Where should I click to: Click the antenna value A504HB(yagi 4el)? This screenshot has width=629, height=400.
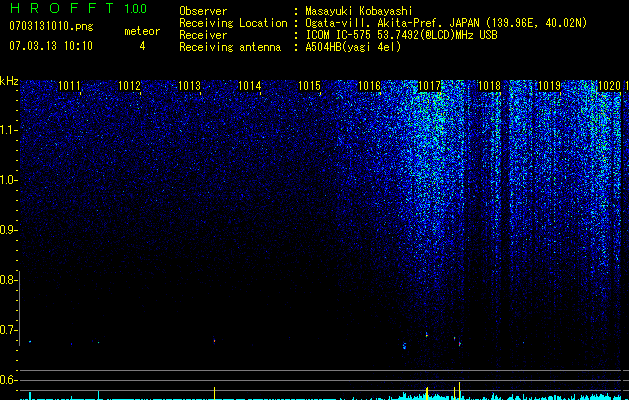tap(353, 47)
